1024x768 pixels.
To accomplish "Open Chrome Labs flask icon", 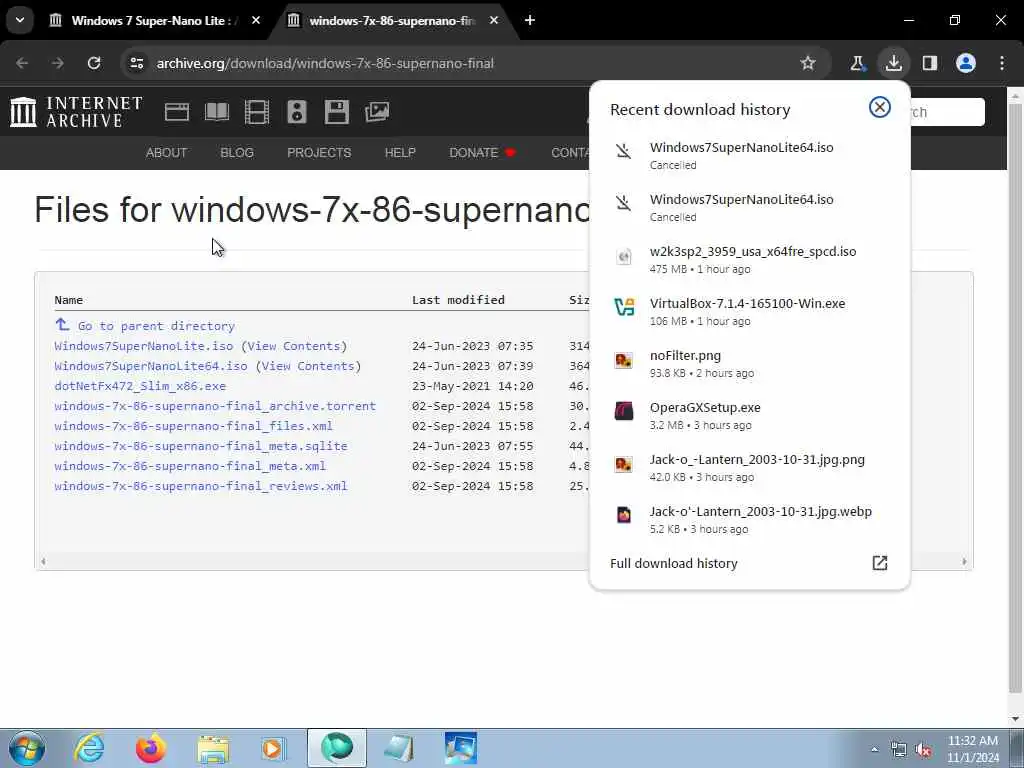I will [x=857, y=63].
